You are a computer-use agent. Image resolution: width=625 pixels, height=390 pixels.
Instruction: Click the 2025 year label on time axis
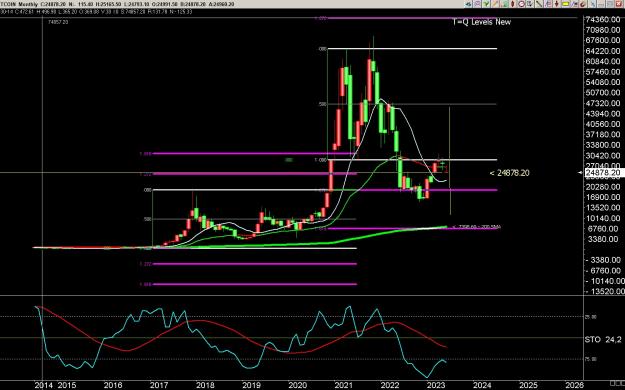528,385
